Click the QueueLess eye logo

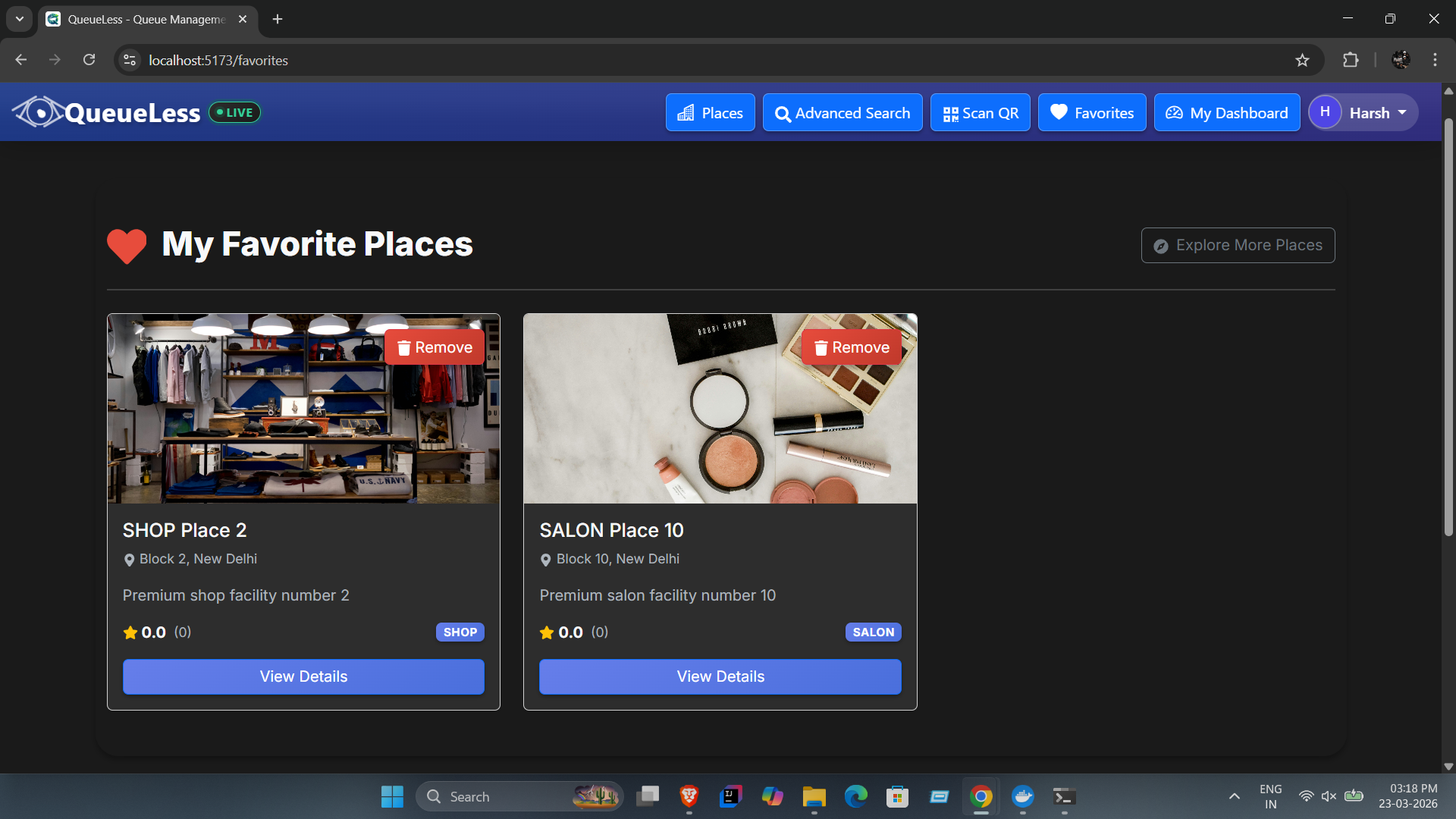click(38, 112)
